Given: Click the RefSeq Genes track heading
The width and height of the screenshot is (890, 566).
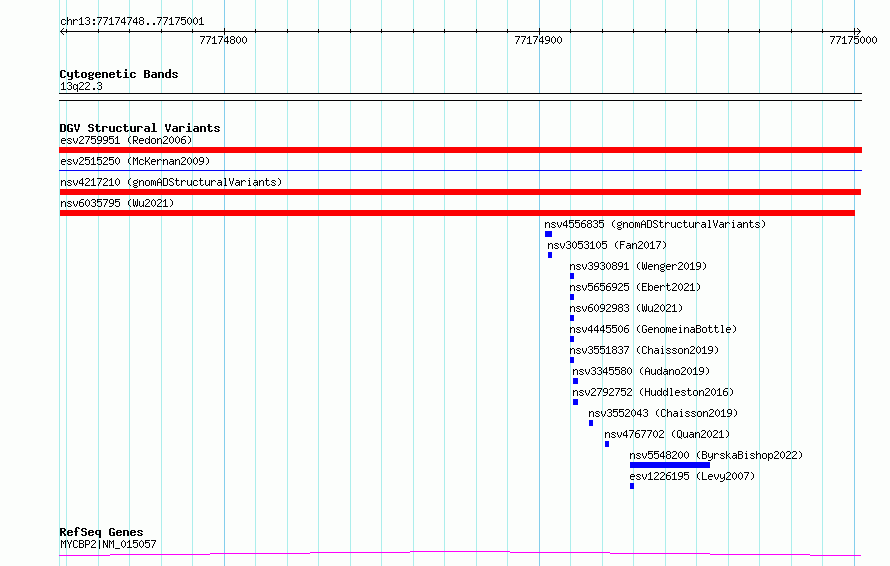Looking at the screenshot, I should tap(101, 533).
